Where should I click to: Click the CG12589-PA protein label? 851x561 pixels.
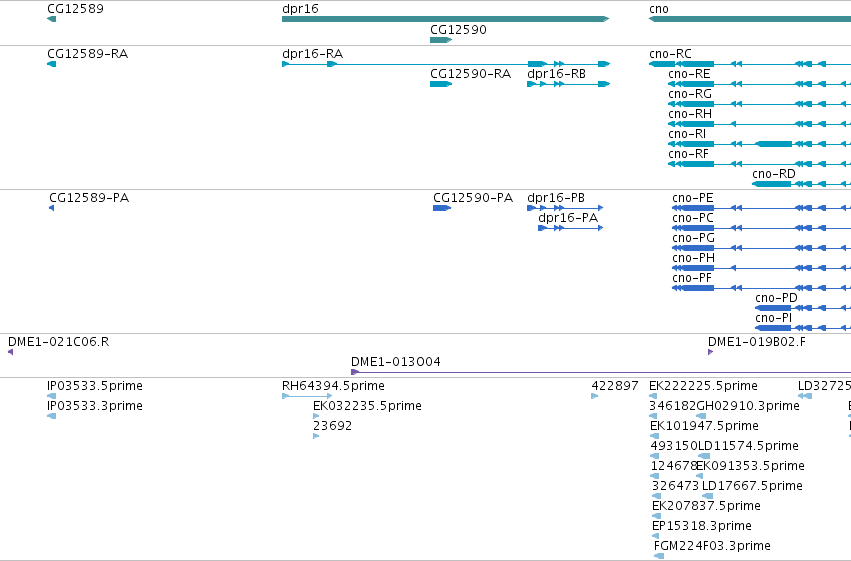(89, 198)
